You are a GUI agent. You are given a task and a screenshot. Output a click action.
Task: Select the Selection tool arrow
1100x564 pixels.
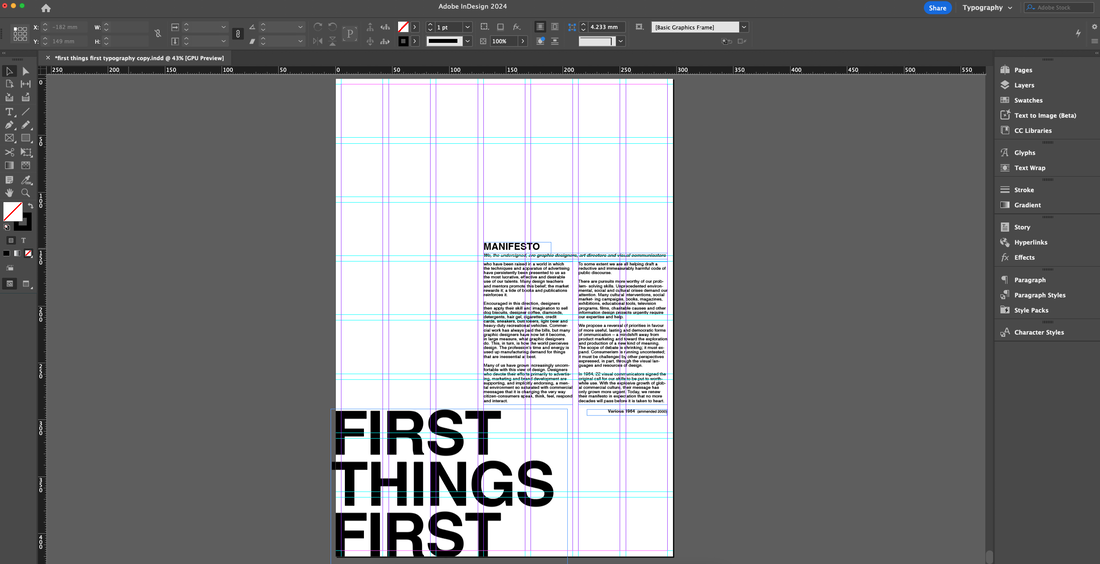point(10,71)
